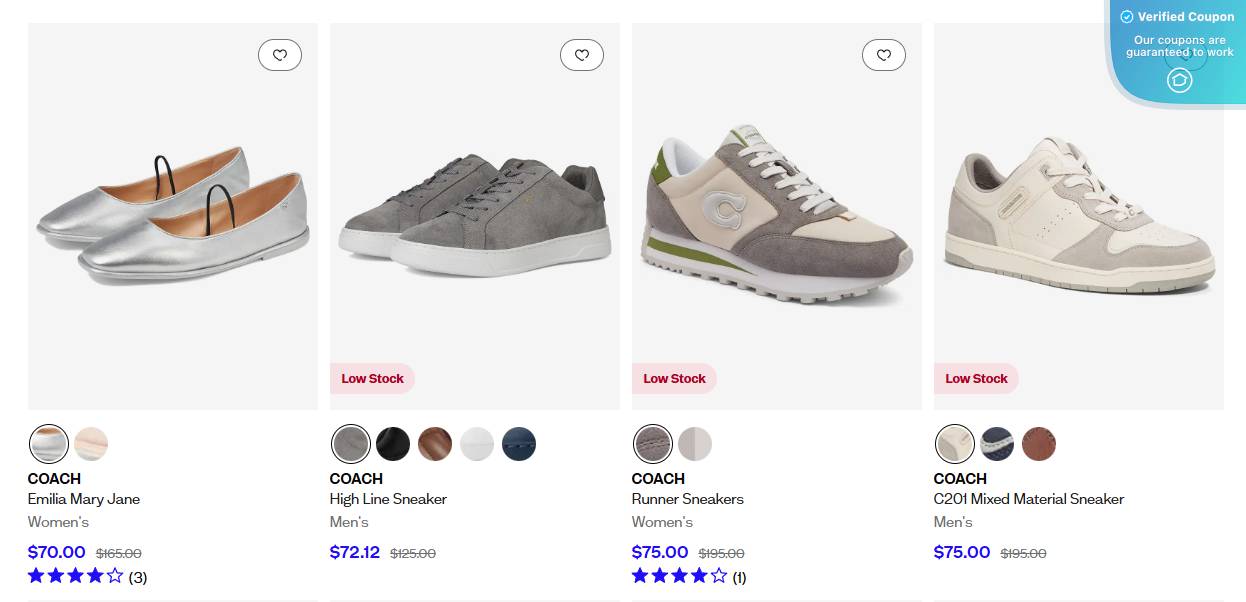Viewport: 1246px width, 602px height.
Task: Click the Verified Coupon checkmark badge
Action: pos(1126,16)
